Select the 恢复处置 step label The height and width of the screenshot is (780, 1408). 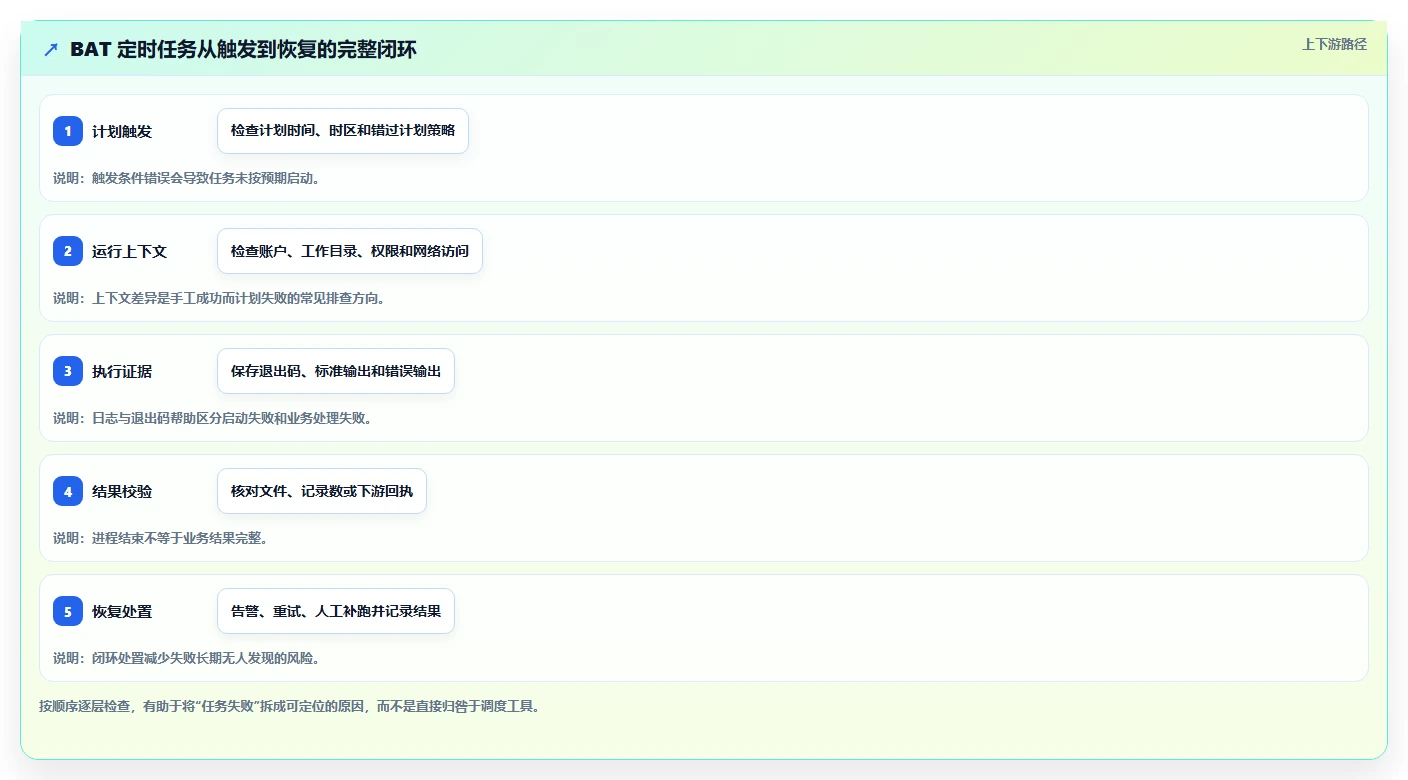tap(122, 612)
